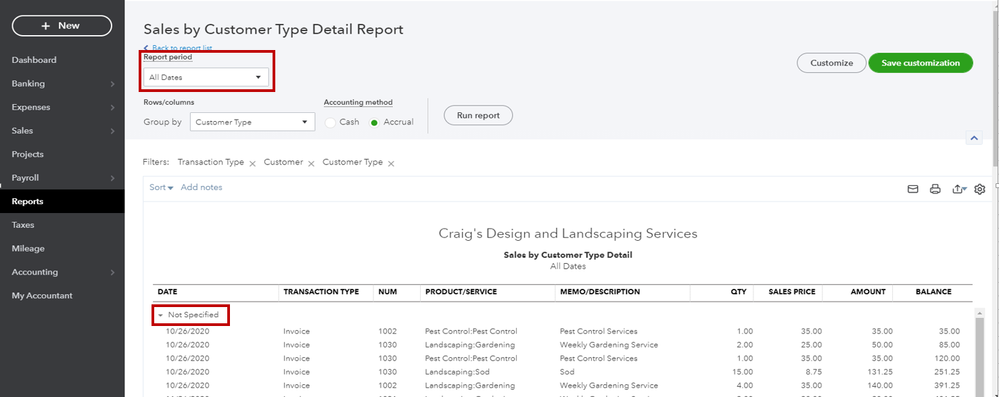Image resolution: width=999 pixels, height=397 pixels.
Task: Click the DATE column header
Action: point(168,292)
